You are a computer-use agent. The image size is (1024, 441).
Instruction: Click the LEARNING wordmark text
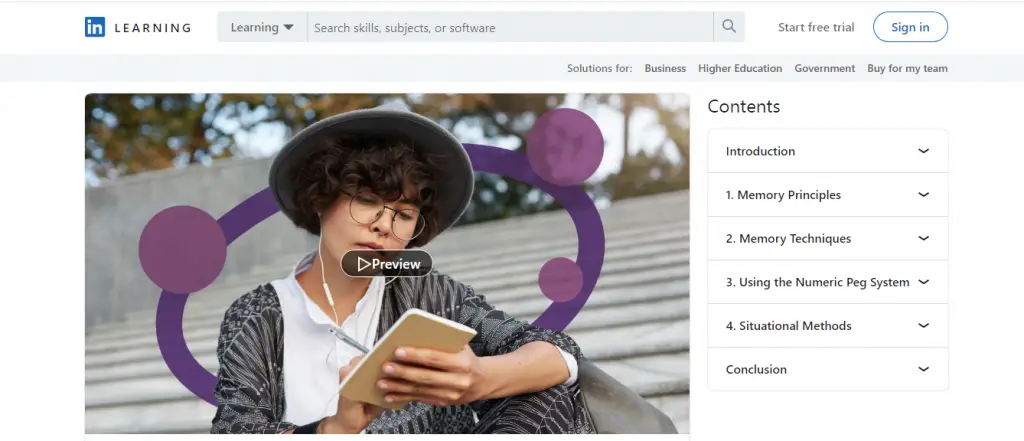click(x=153, y=27)
